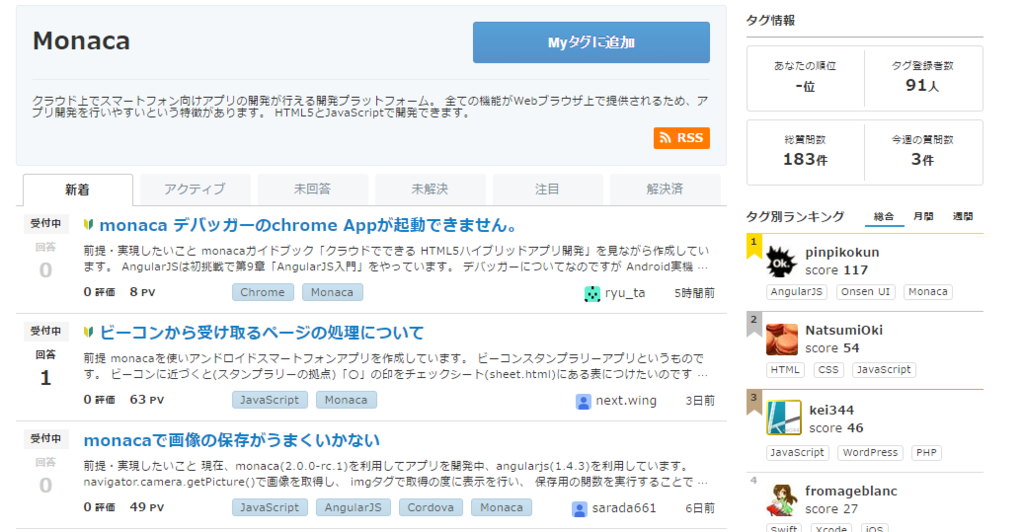Open sarada661 user profile link

coord(624,509)
